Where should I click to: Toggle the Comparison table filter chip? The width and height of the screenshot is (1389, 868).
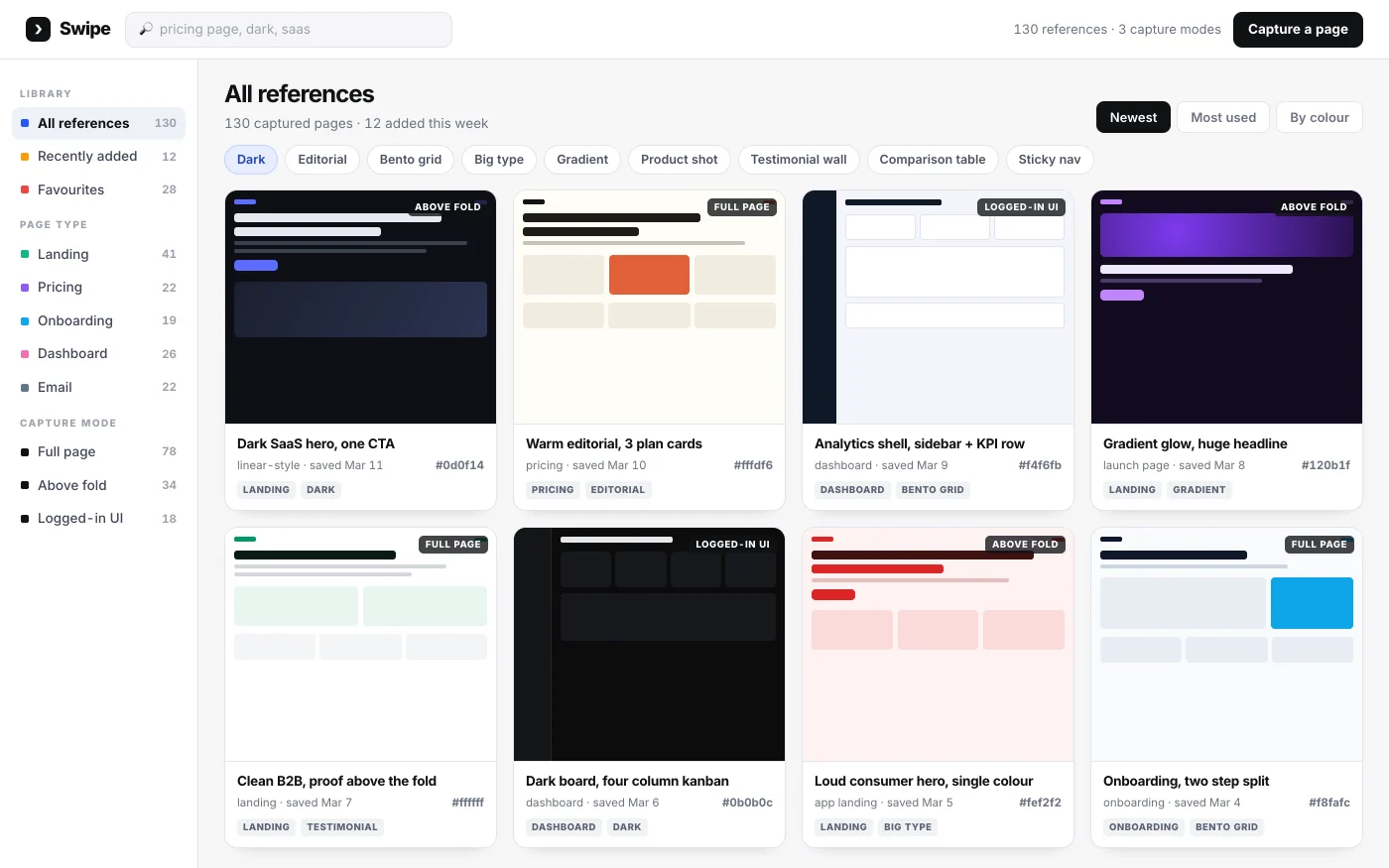(933, 160)
